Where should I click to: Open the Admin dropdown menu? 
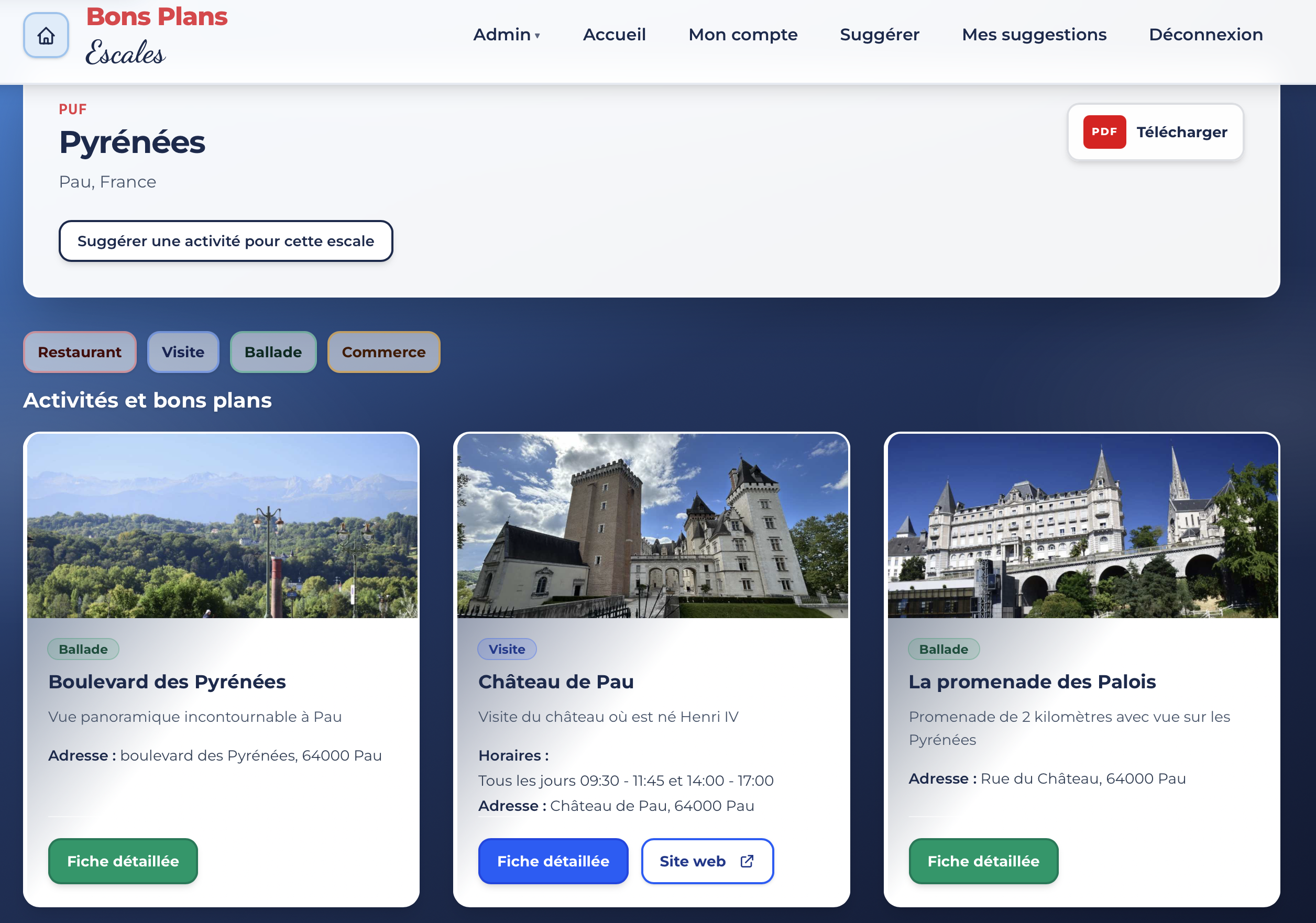pyautogui.click(x=501, y=35)
